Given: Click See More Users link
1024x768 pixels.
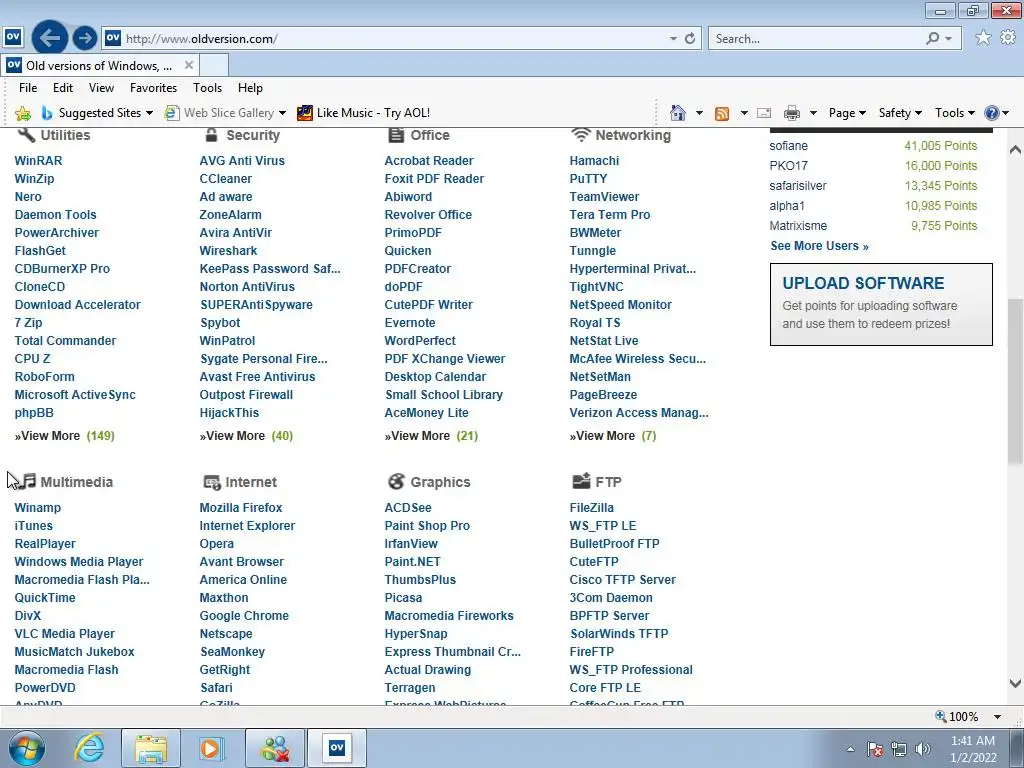Looking at the screenshot, I should 819,246.
